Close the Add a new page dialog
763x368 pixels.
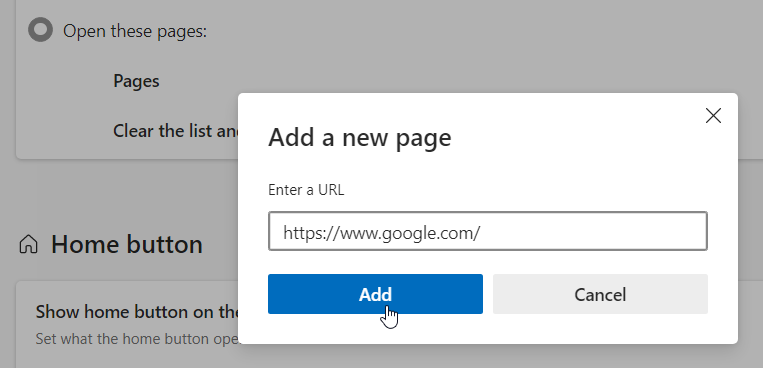[713, 116]
